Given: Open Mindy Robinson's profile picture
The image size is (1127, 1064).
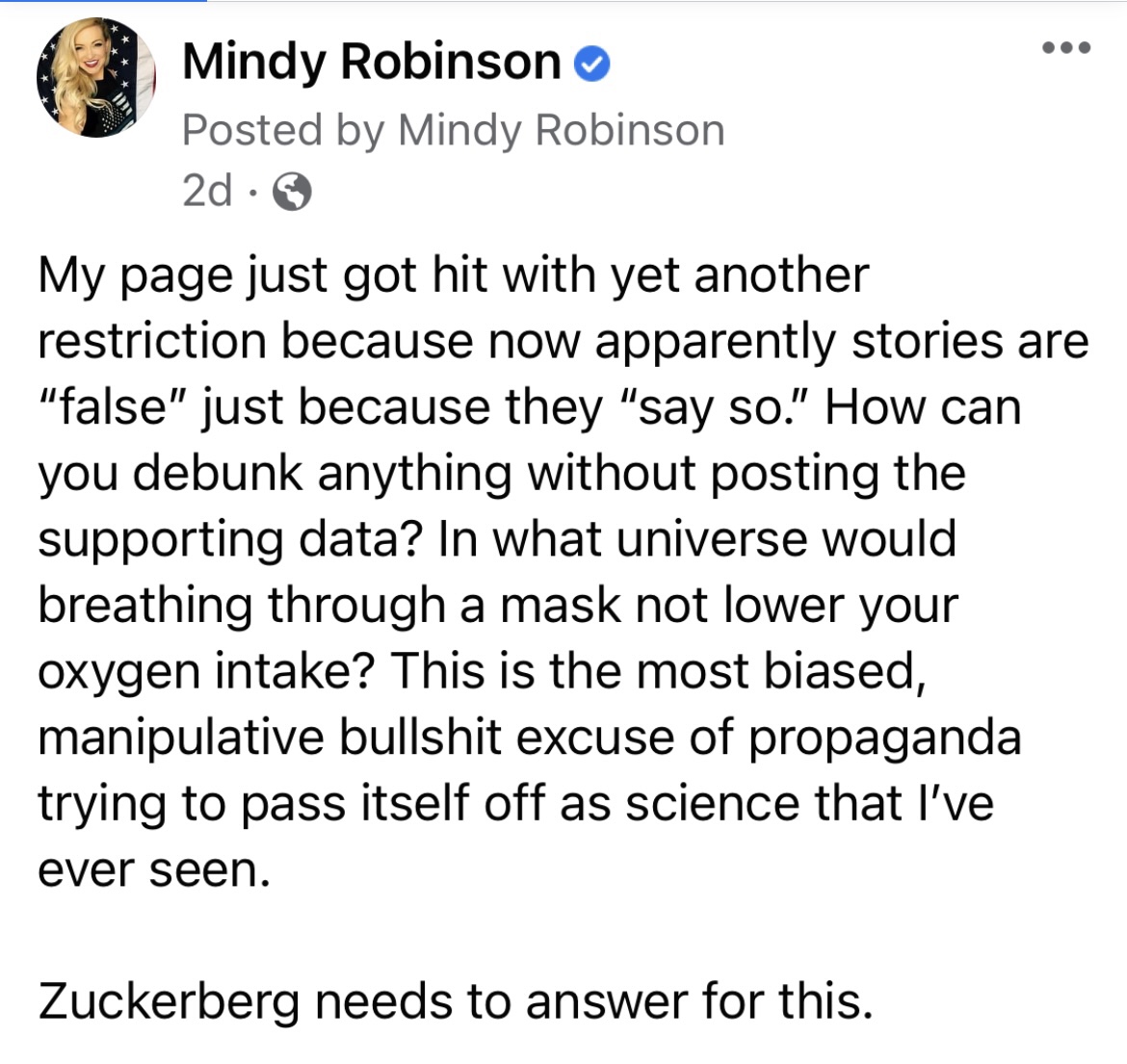Looking at the screenshot, I should (x=95, y=77).
